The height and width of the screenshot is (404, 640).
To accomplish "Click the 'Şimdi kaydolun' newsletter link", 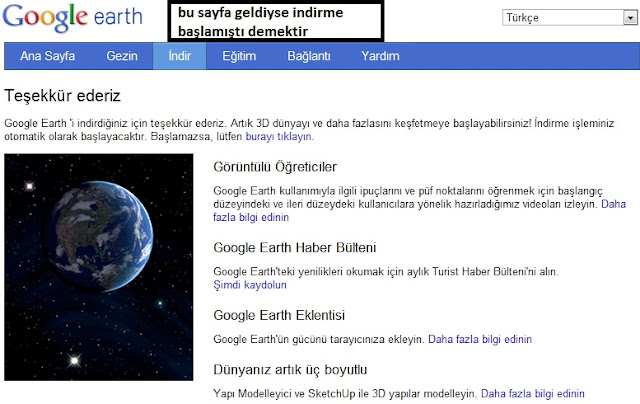I will coord(250,285).
